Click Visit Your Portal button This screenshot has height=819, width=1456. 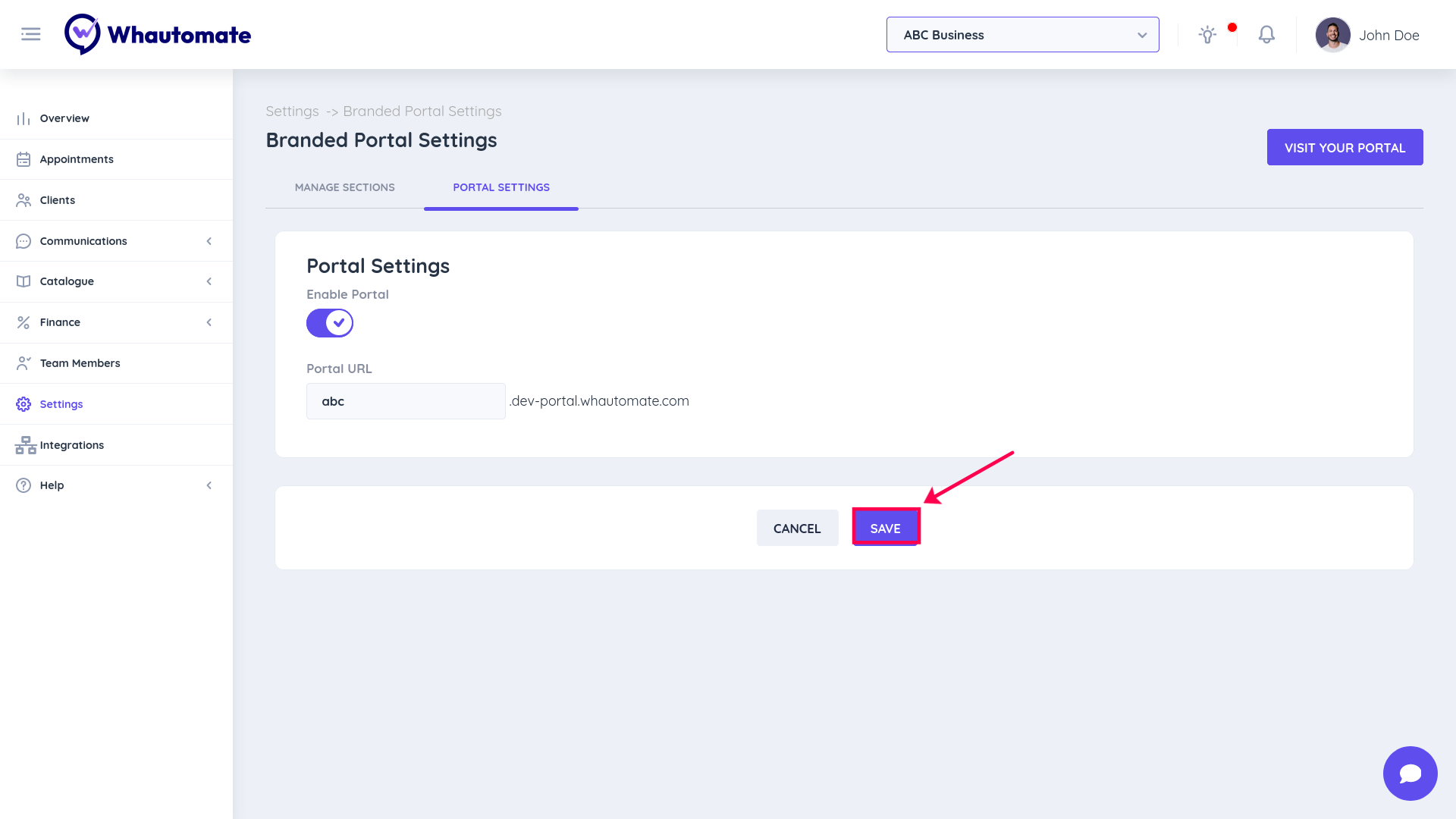[x=1345, y=147]
